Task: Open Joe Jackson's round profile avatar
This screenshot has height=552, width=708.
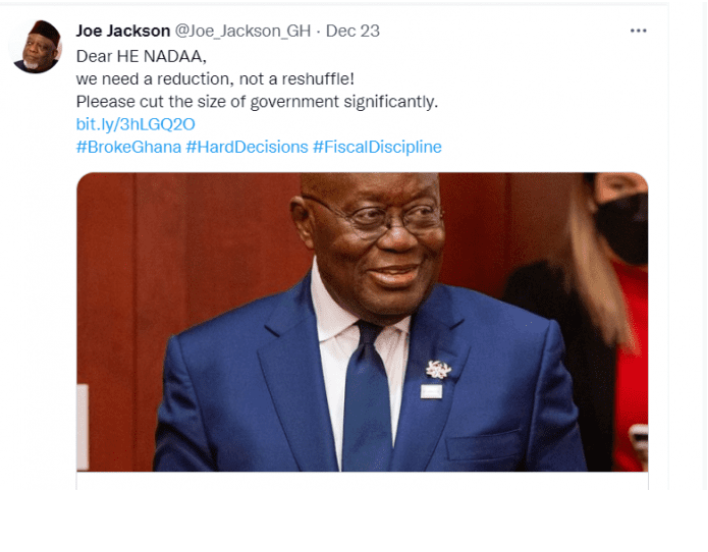Action: click(x=36, y=46)
